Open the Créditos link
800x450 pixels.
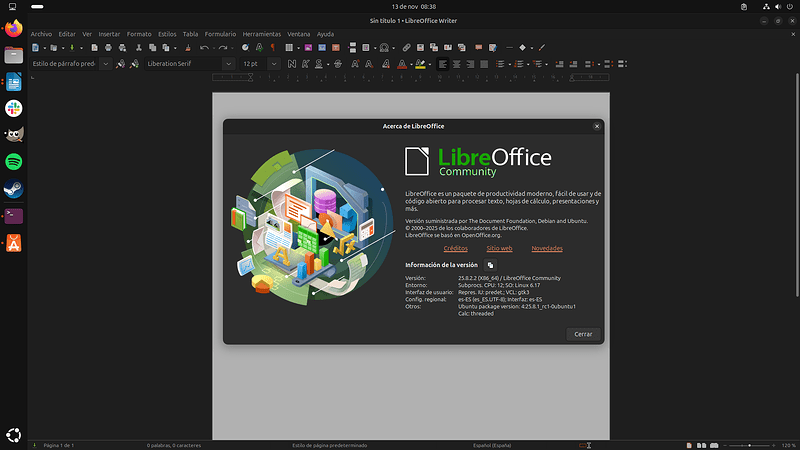tap(455, 248)
